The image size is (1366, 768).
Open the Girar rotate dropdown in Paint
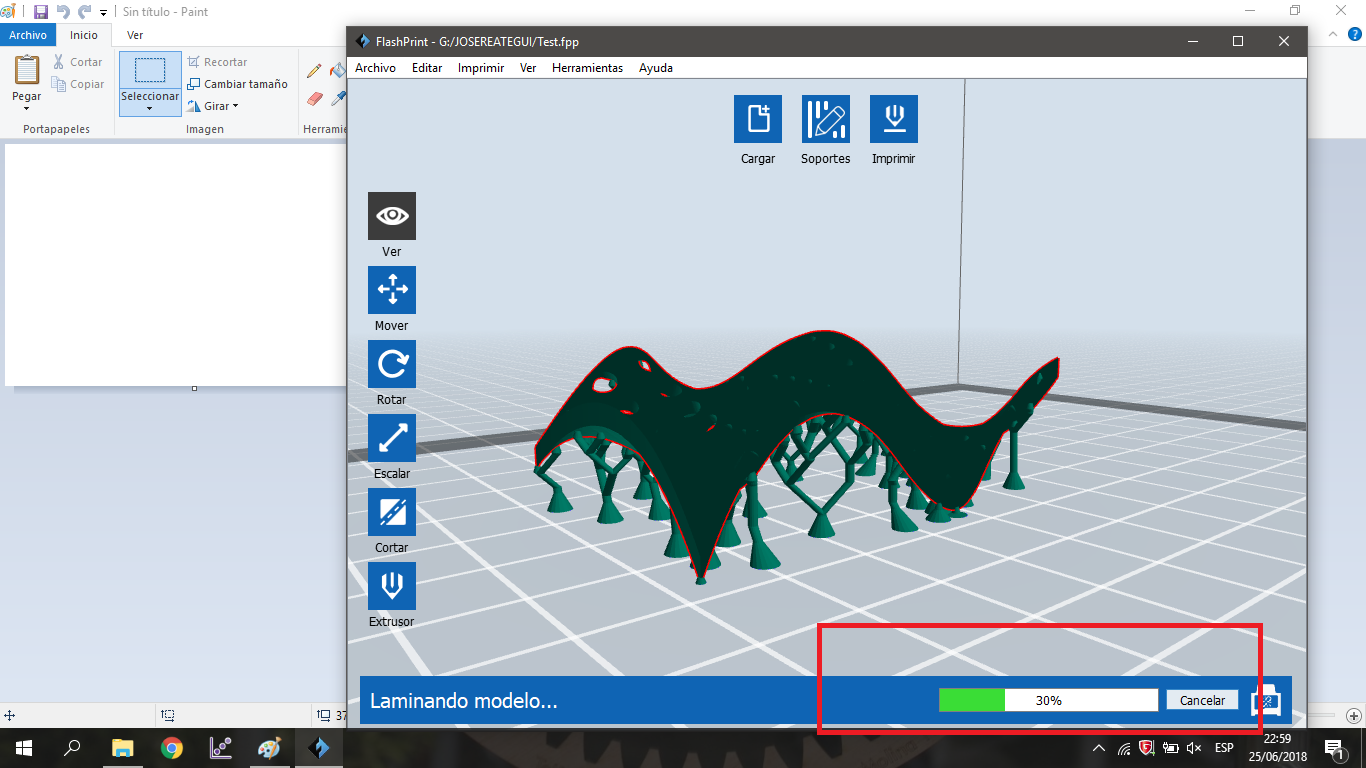click(214, 106)
